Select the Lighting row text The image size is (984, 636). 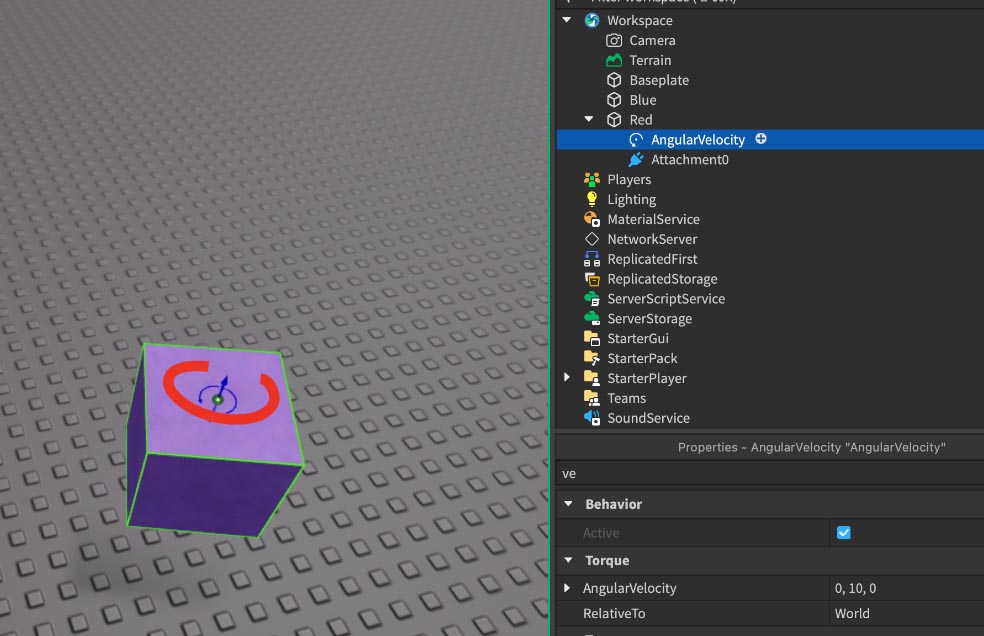tap(631, 200)
